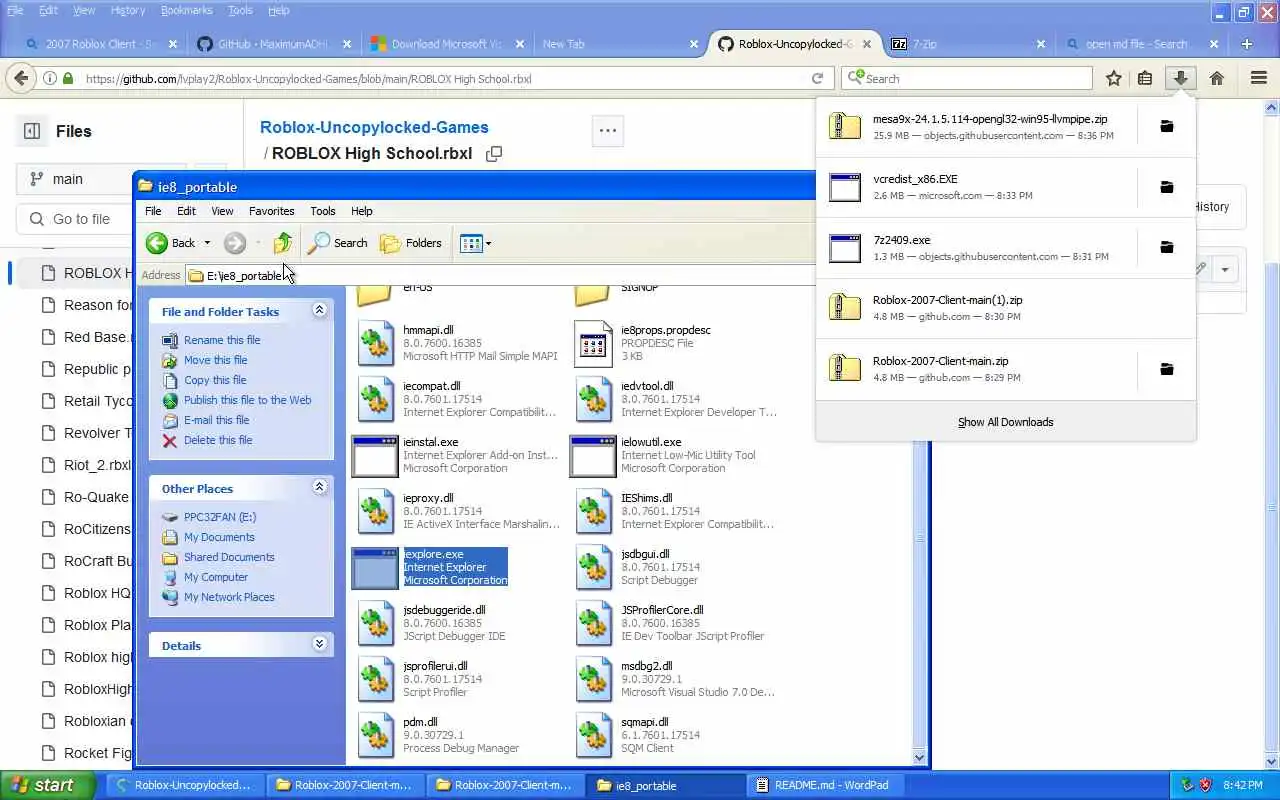Select the iecompat.dll file icon
Image resolution: width=1280 pixels, height=800 pixels.
376,399
